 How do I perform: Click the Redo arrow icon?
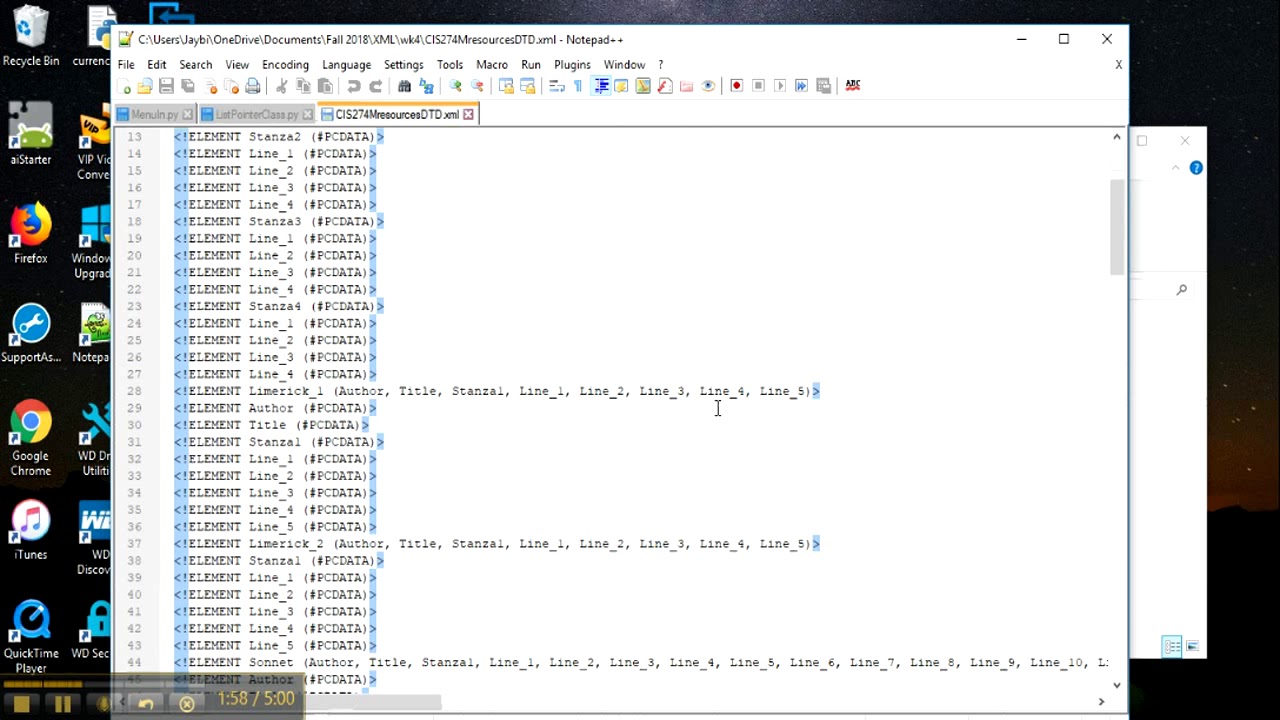click(x=376, y=86)
